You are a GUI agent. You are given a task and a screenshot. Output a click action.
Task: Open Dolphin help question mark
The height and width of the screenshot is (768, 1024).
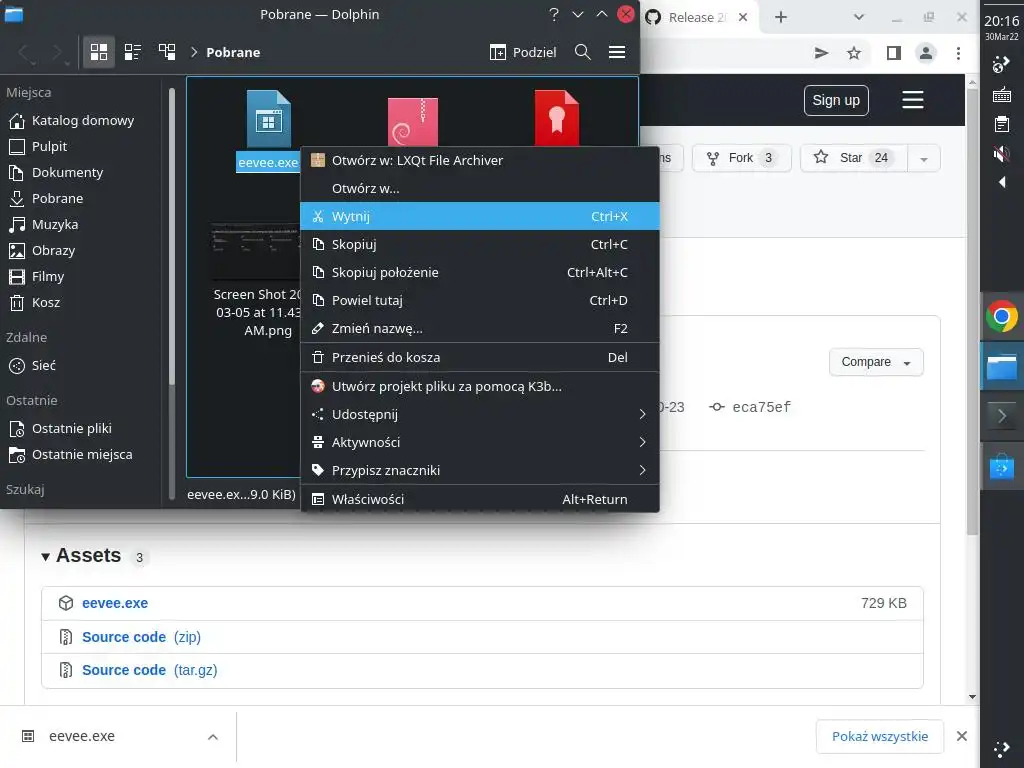click(x=554, y=14)
